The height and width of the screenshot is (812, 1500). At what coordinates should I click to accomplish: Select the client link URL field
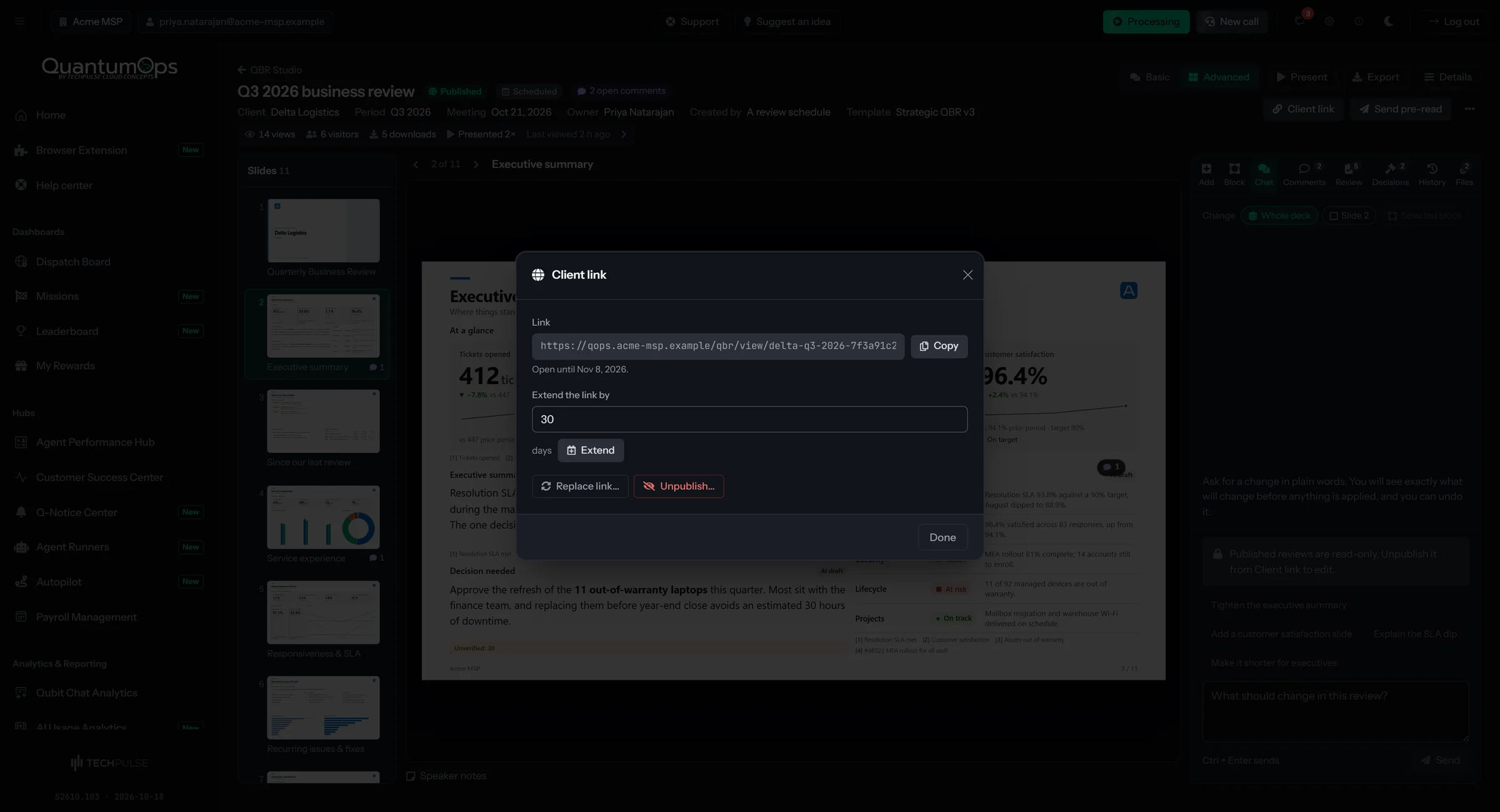pyautogui.click(x=718, y=346)
